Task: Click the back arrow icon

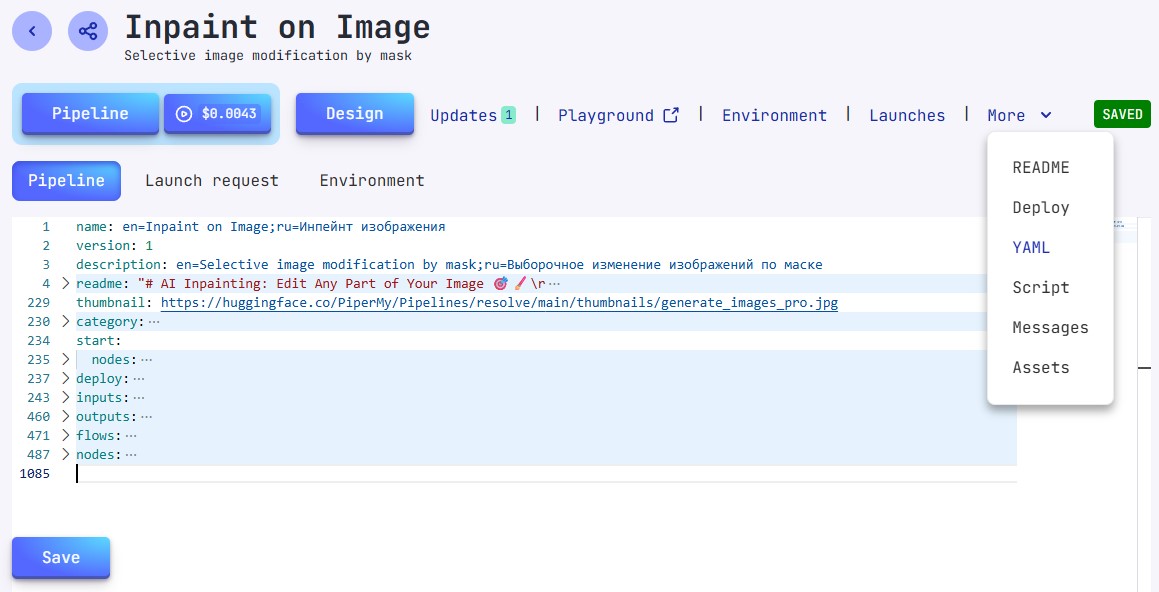Action: click(x=32, y=31)
